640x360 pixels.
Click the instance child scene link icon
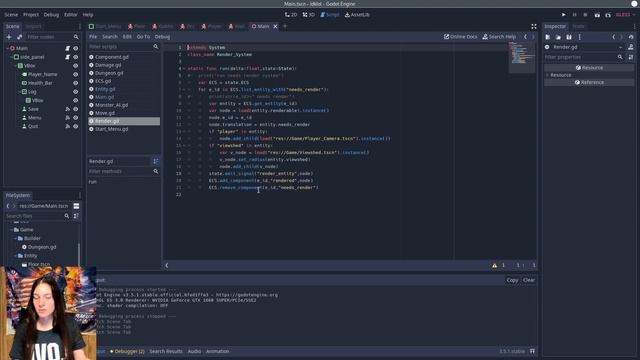[19, 37]
